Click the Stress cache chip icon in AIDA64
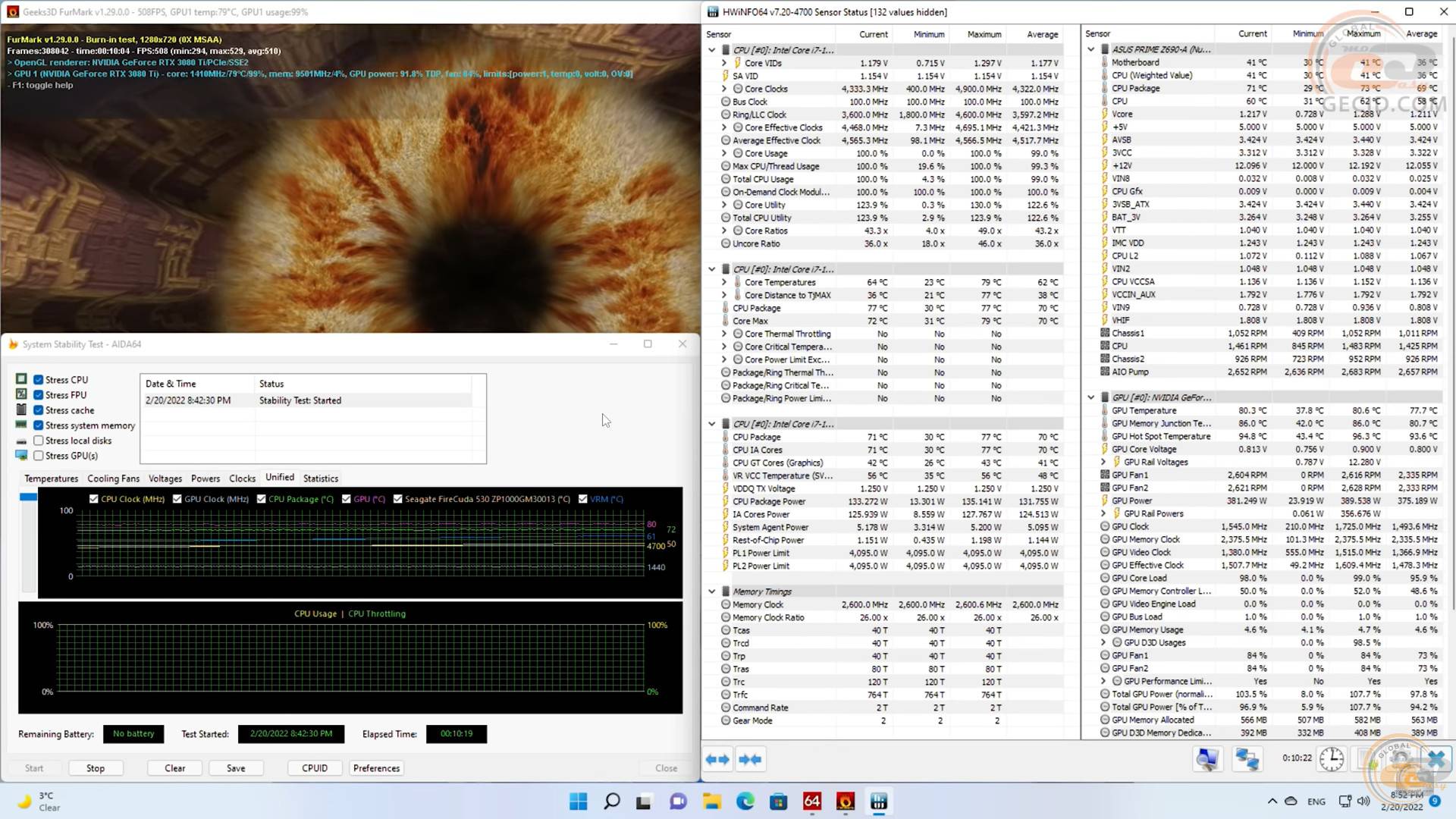The height and width of the screenshot is (819, 1456). 21,409
